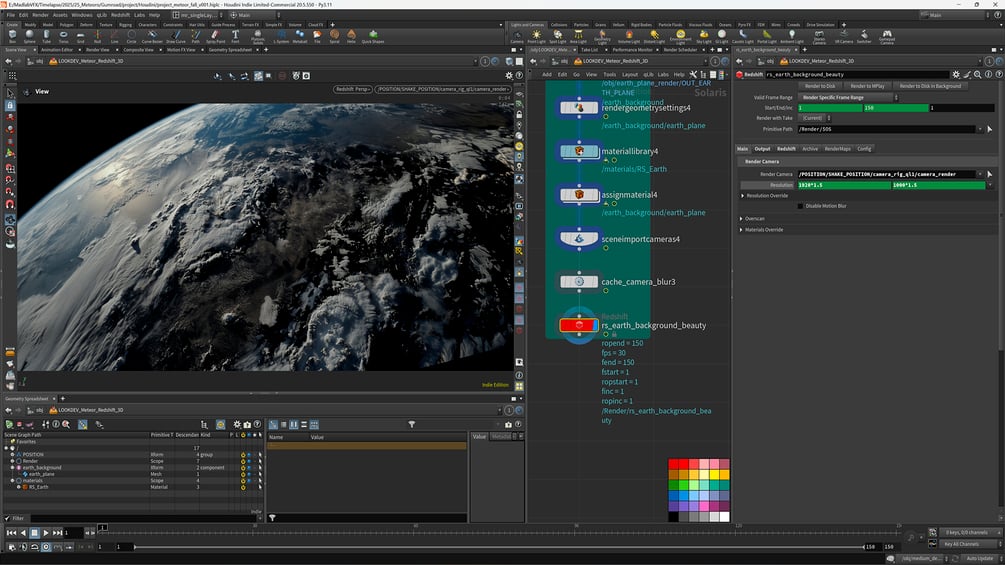Click the Torus shelf tool
Image resolution: width=1005 pixels, height=565 pixels.
point(64,36)
